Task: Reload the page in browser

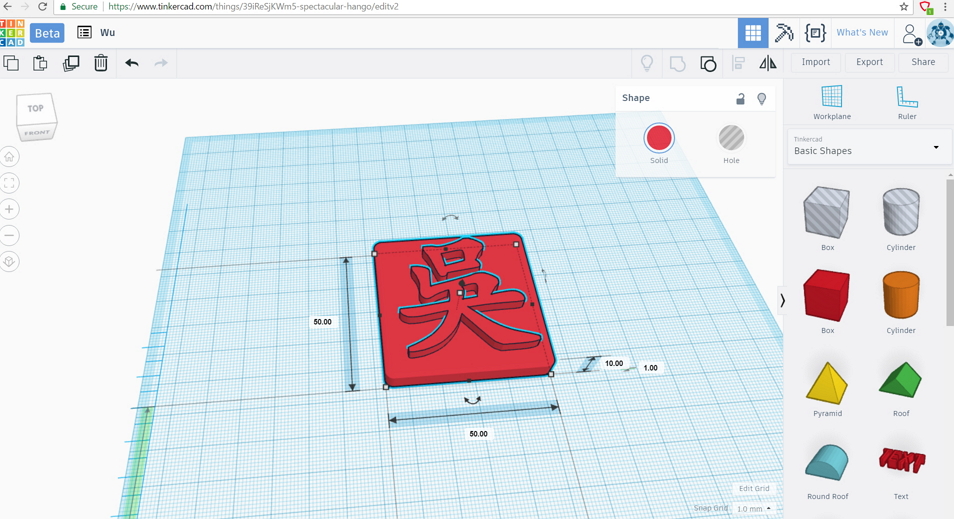Action: pyautogui.click(x=42, y=7)
